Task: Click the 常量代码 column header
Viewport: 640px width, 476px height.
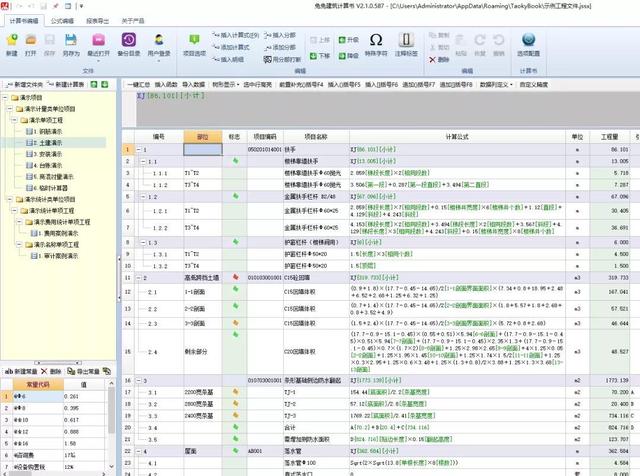Action: click(x=38, y=385)
